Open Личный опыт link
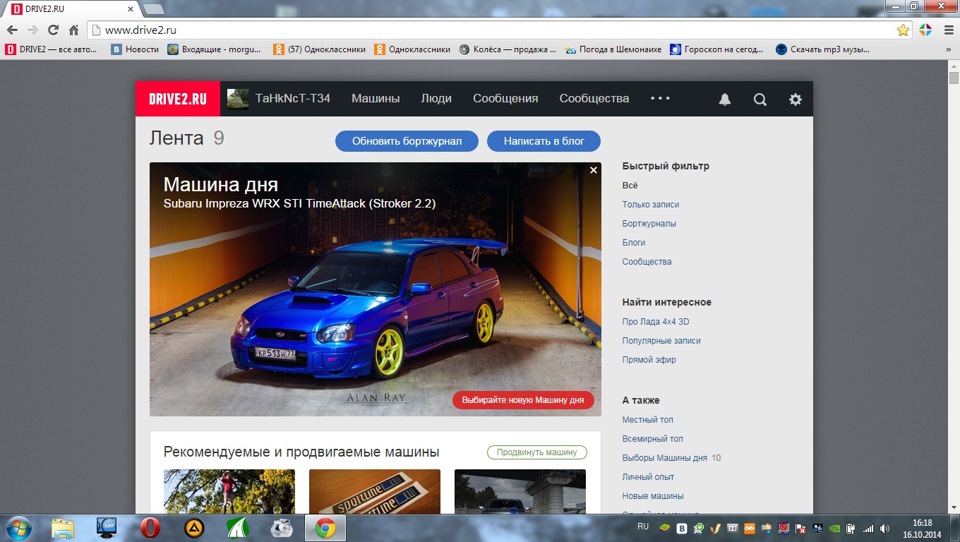The width and height of the screenshot is (960, 542). (648, 476)
